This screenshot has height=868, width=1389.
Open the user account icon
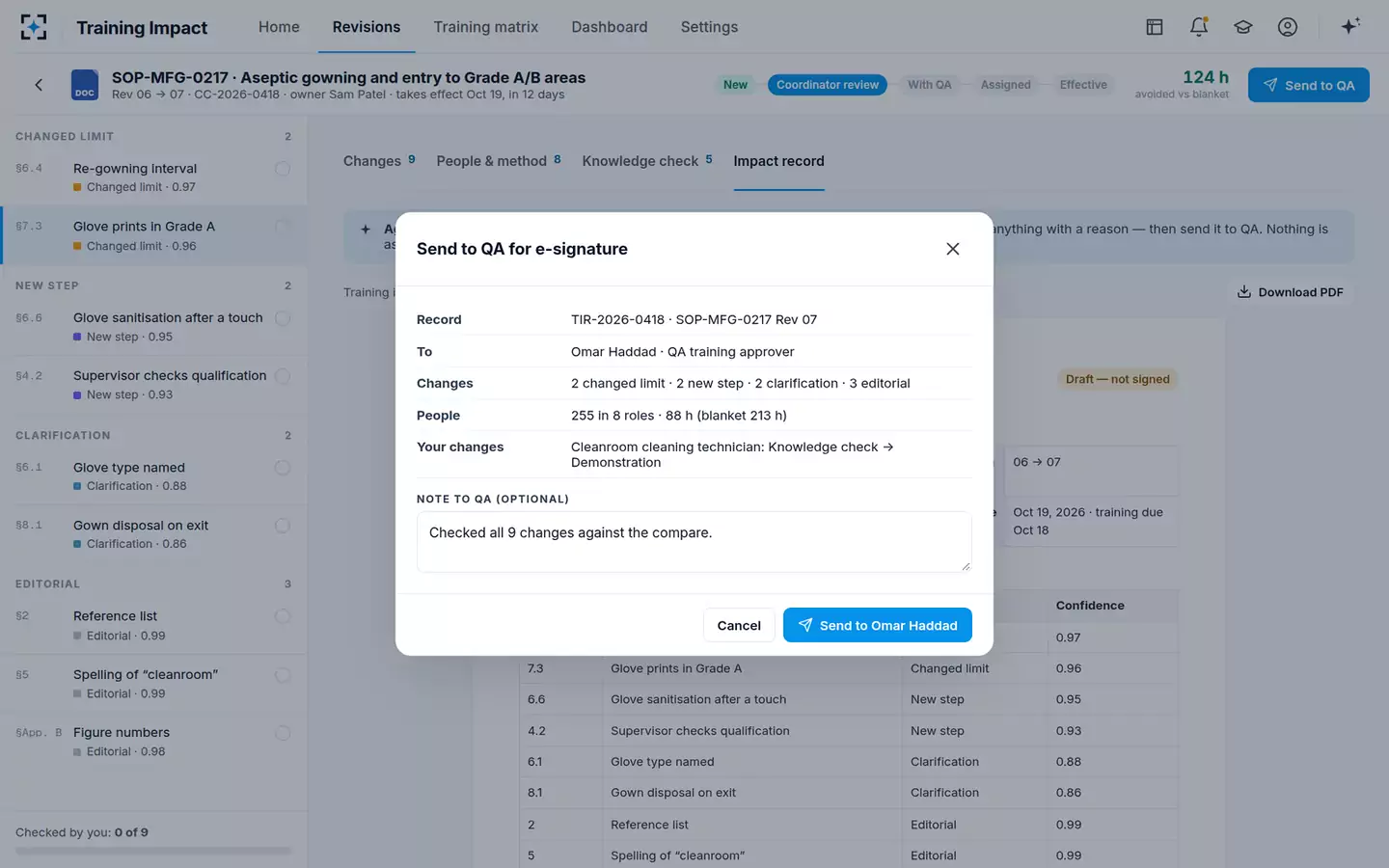(x=1288, y=27)
